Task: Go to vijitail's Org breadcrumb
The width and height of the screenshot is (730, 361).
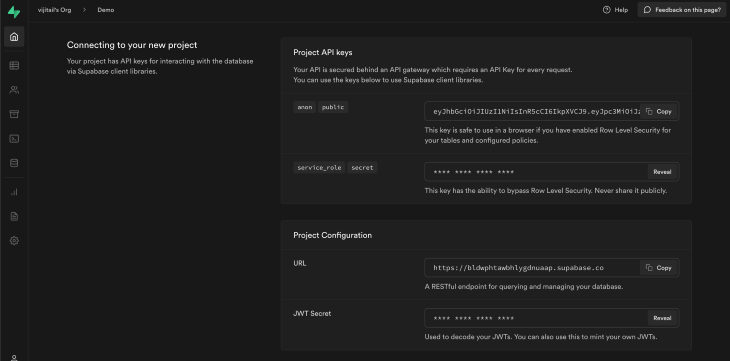Action: coord(54,10)
